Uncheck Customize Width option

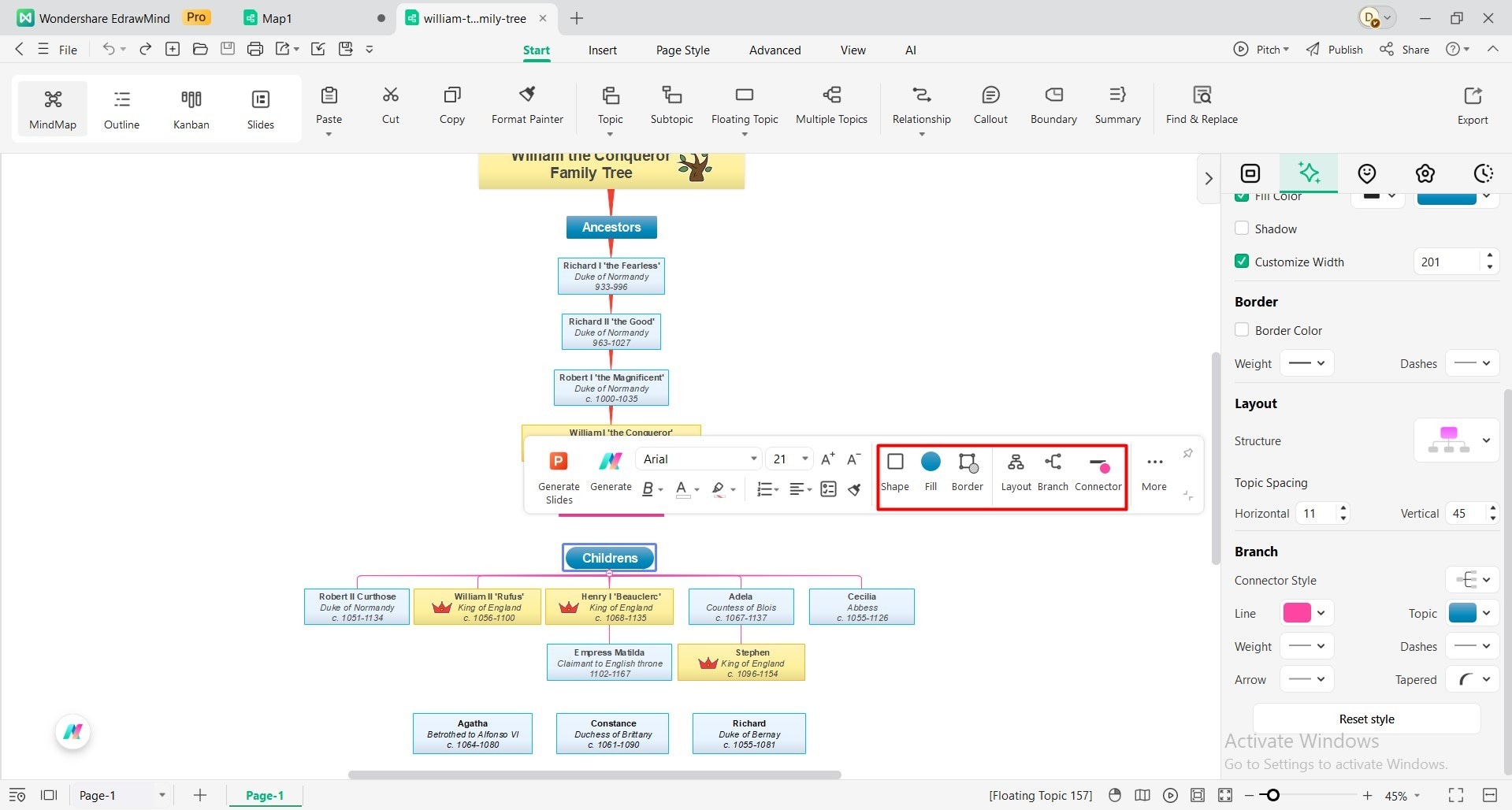pos(1242,261)
